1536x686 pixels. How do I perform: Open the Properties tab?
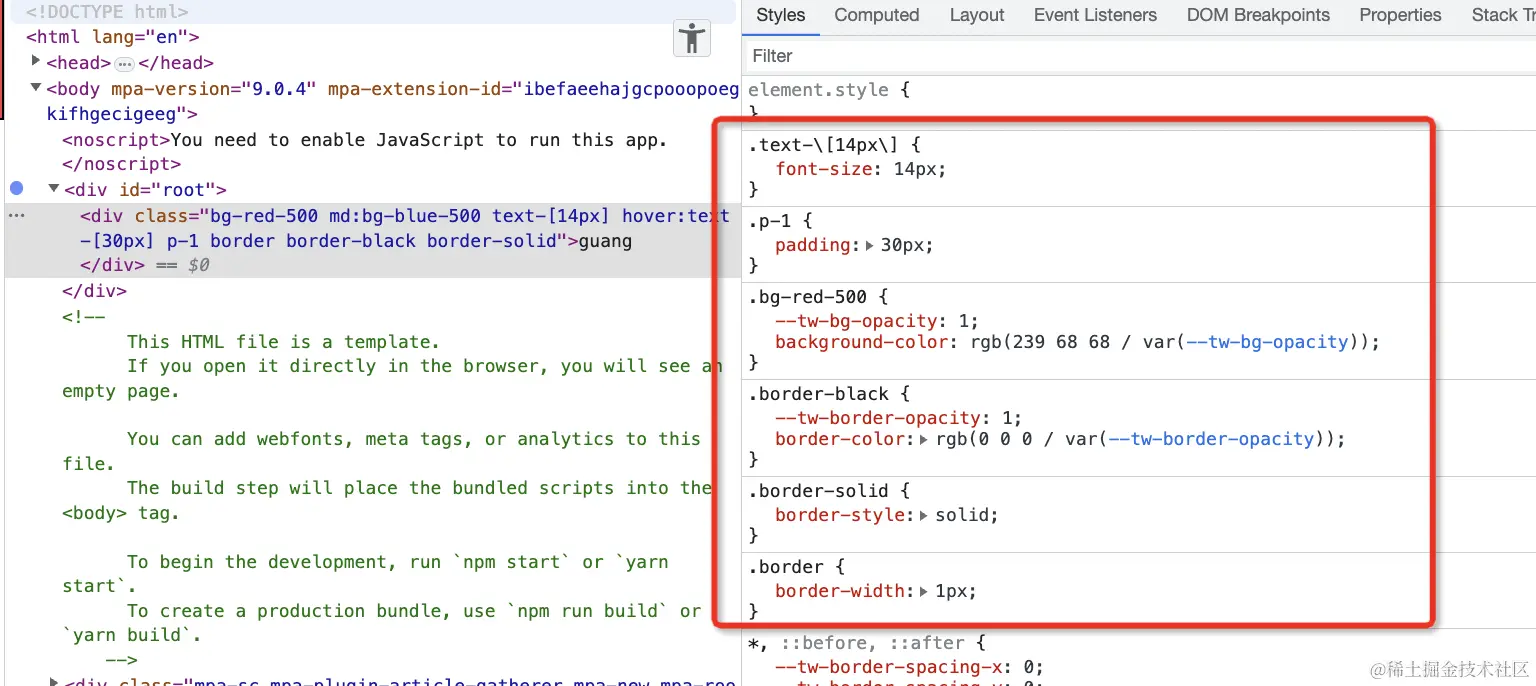(x=1400, y=15)
